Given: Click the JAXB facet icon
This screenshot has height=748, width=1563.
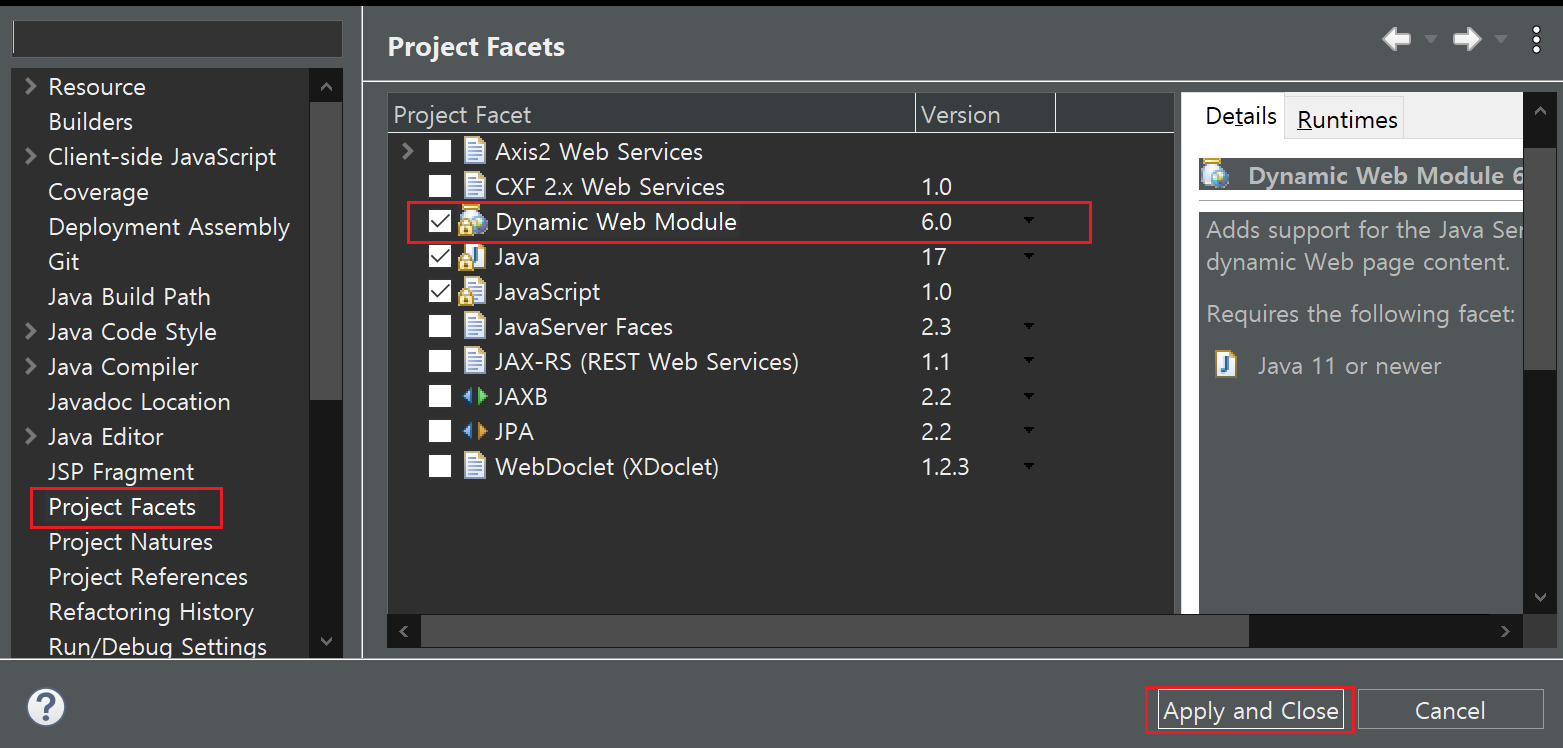Looking at the screenshot, I should 475,397.
